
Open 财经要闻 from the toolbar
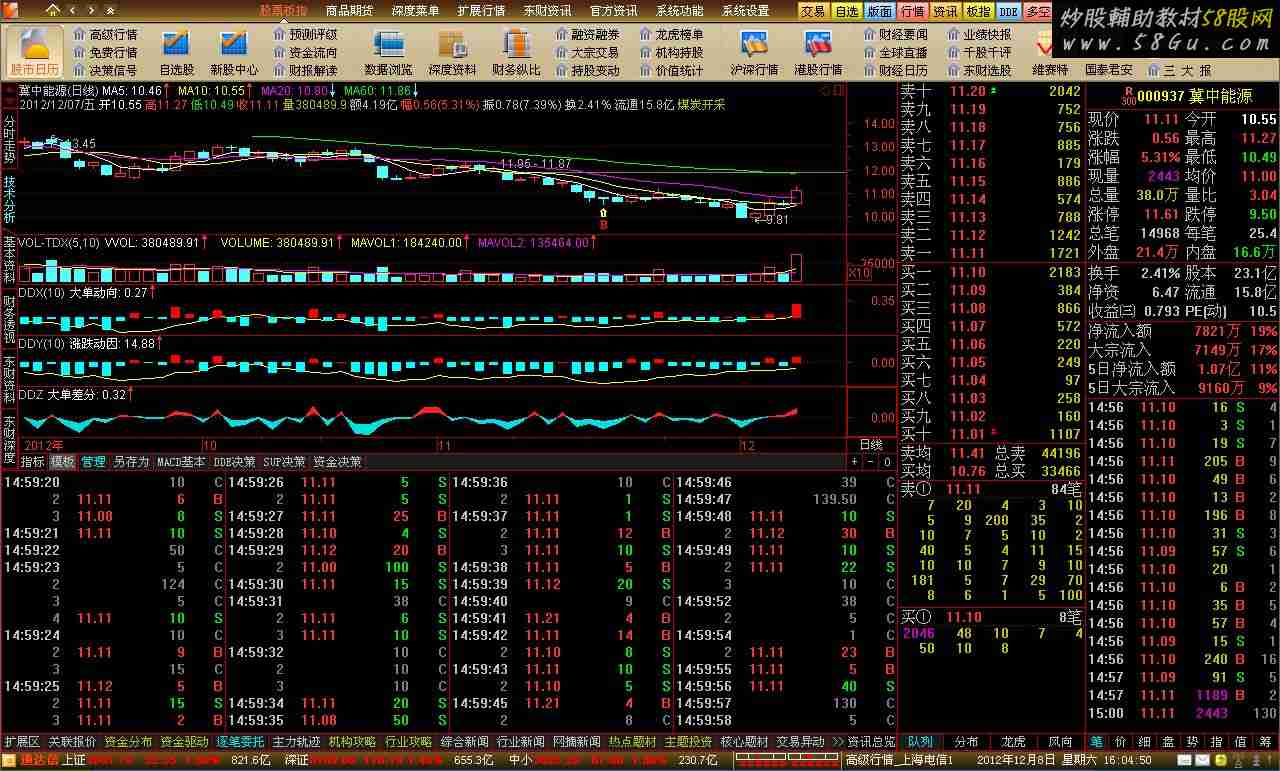[x=895, y=34]
